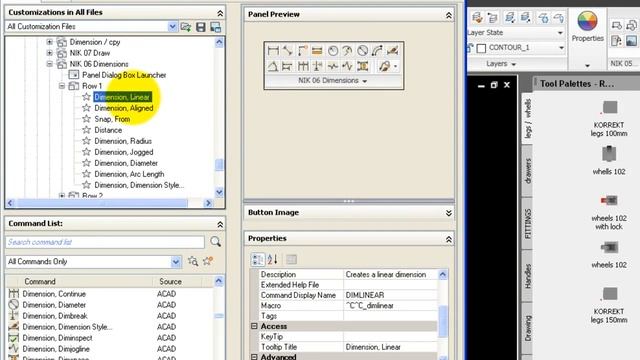Click the Categorized view icon in Properties
Image resolution: width=640 pixels, height=360 pixels.
pos(258,259)
